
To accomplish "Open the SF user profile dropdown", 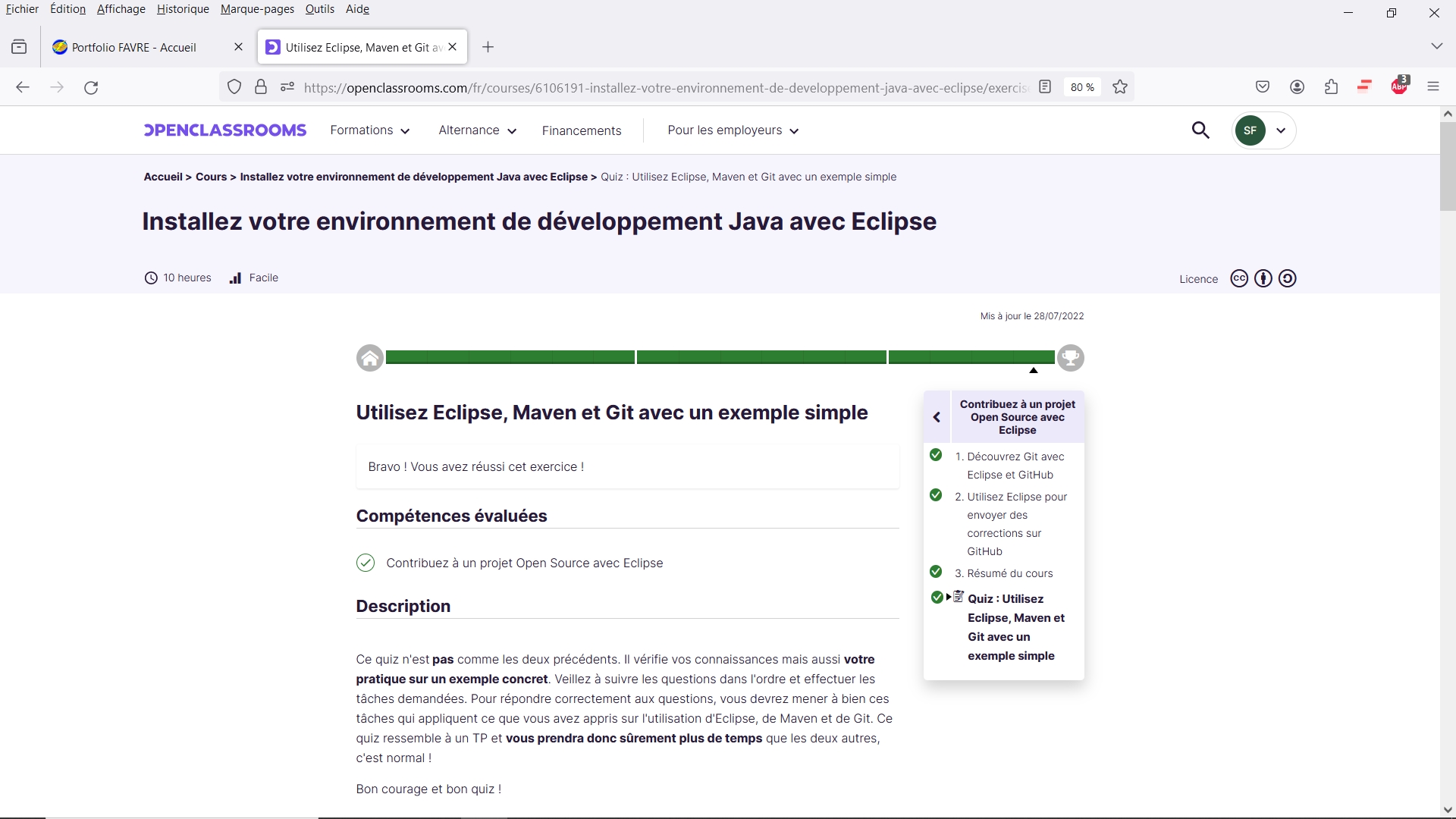I will 1264,130.
